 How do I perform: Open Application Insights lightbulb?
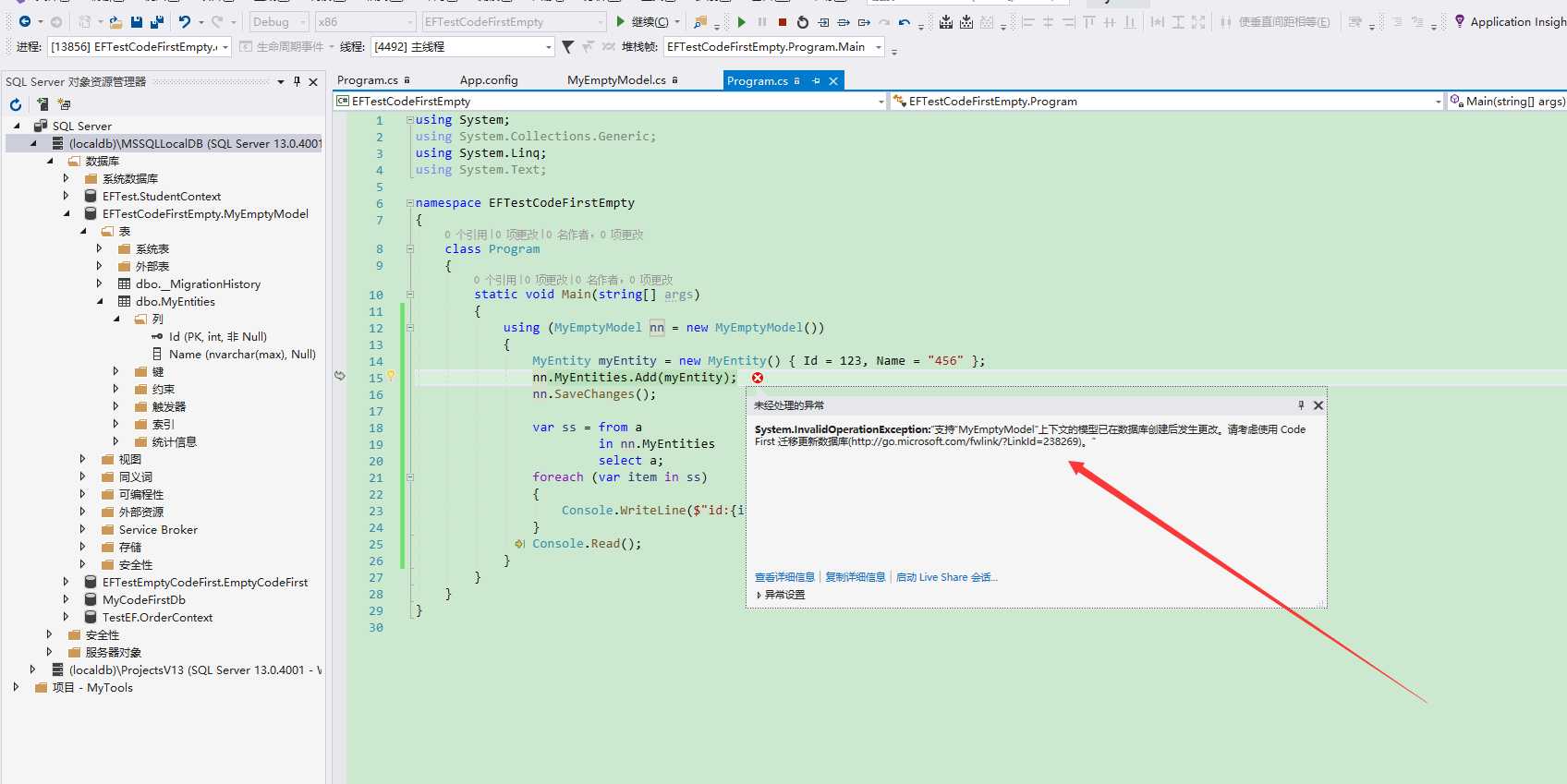point(1460,21)
